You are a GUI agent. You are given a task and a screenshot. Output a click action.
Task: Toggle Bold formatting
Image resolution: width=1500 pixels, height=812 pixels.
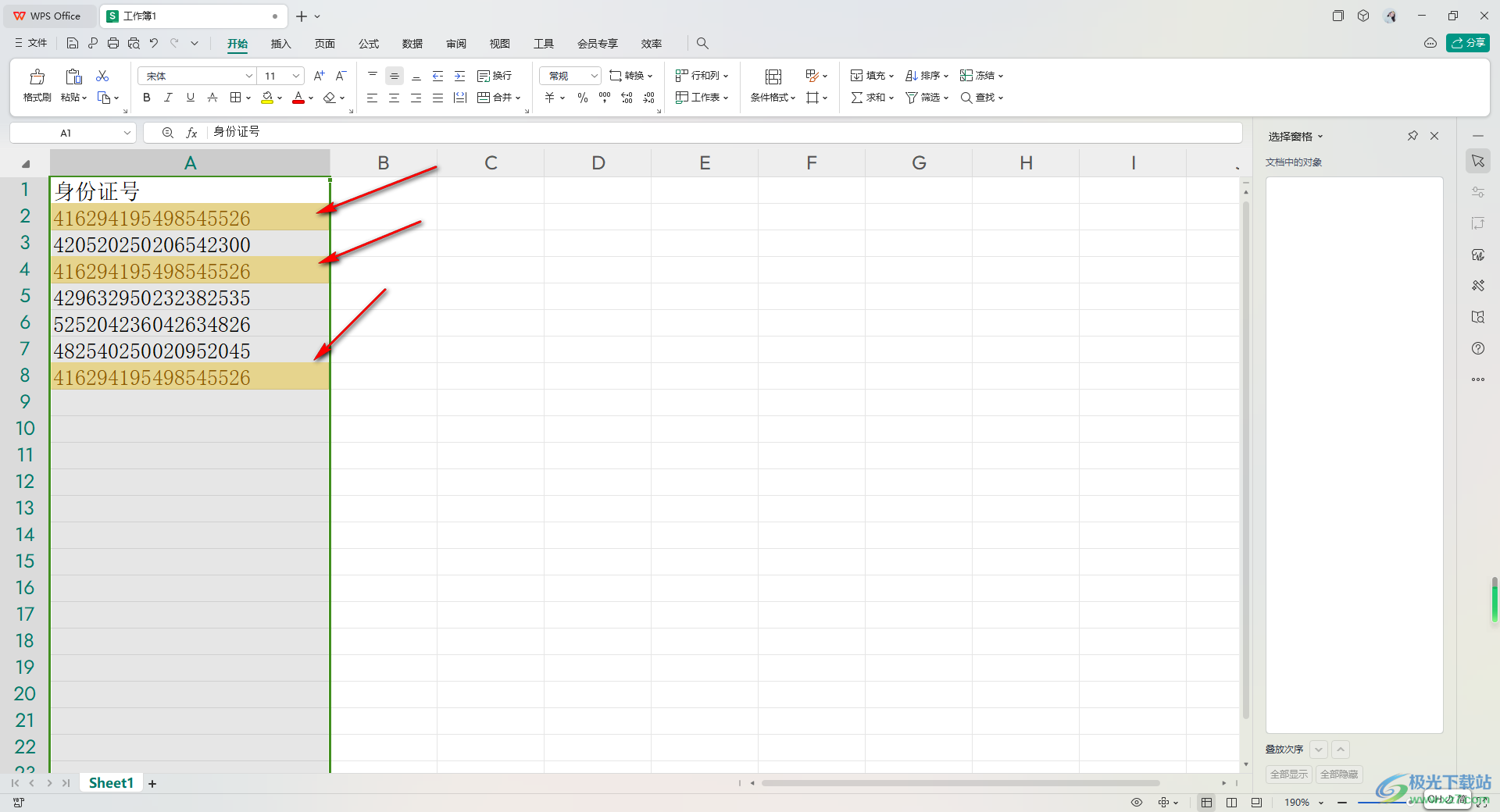click(147, 98)
